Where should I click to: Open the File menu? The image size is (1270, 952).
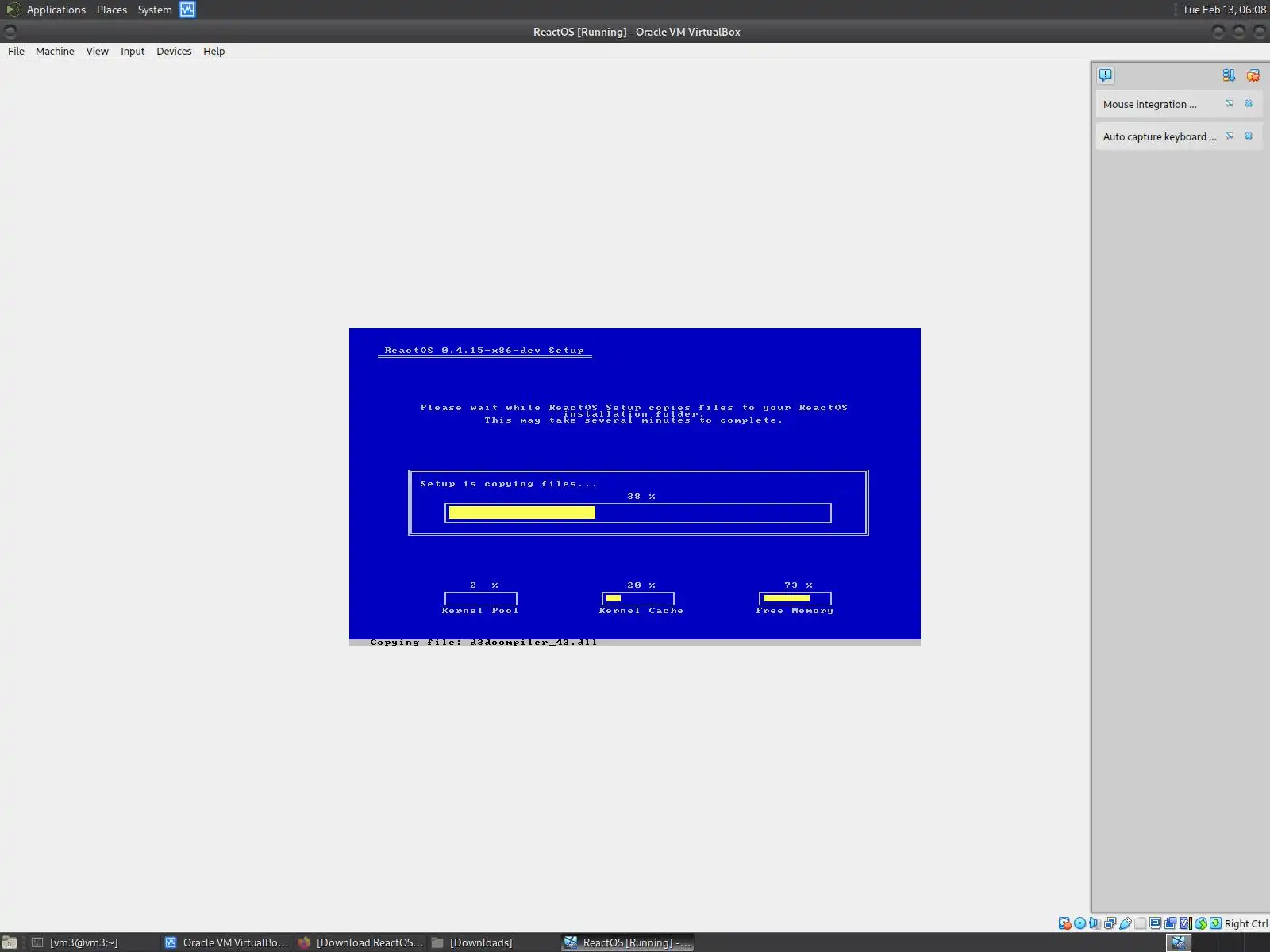pyautogui.click(x=16, y=51)
